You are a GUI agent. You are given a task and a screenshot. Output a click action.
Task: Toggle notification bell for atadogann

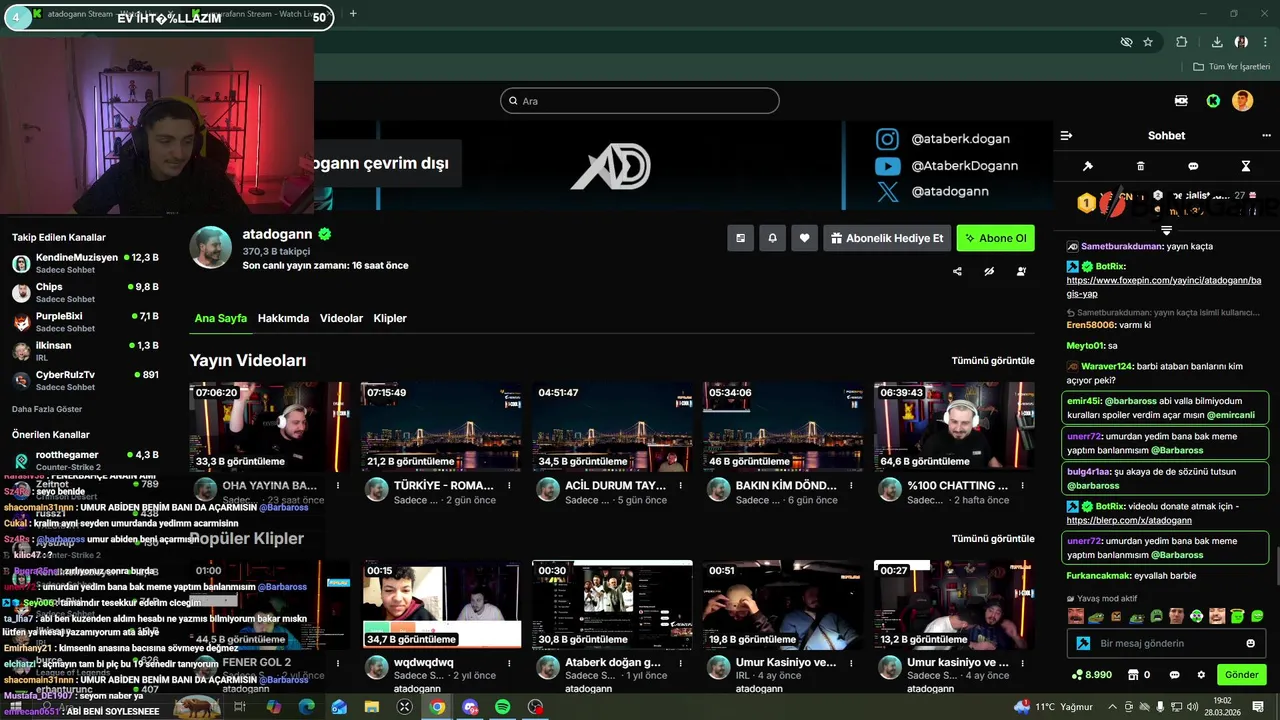pos(772,238)
